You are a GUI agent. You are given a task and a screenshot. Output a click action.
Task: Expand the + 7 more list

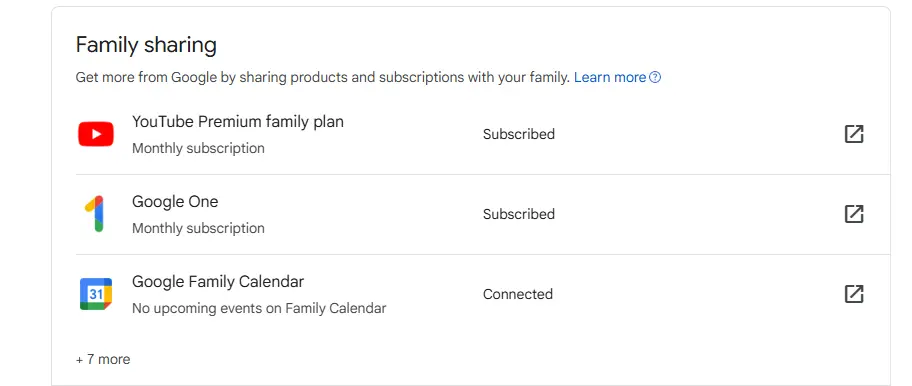[x=103, y=359]
